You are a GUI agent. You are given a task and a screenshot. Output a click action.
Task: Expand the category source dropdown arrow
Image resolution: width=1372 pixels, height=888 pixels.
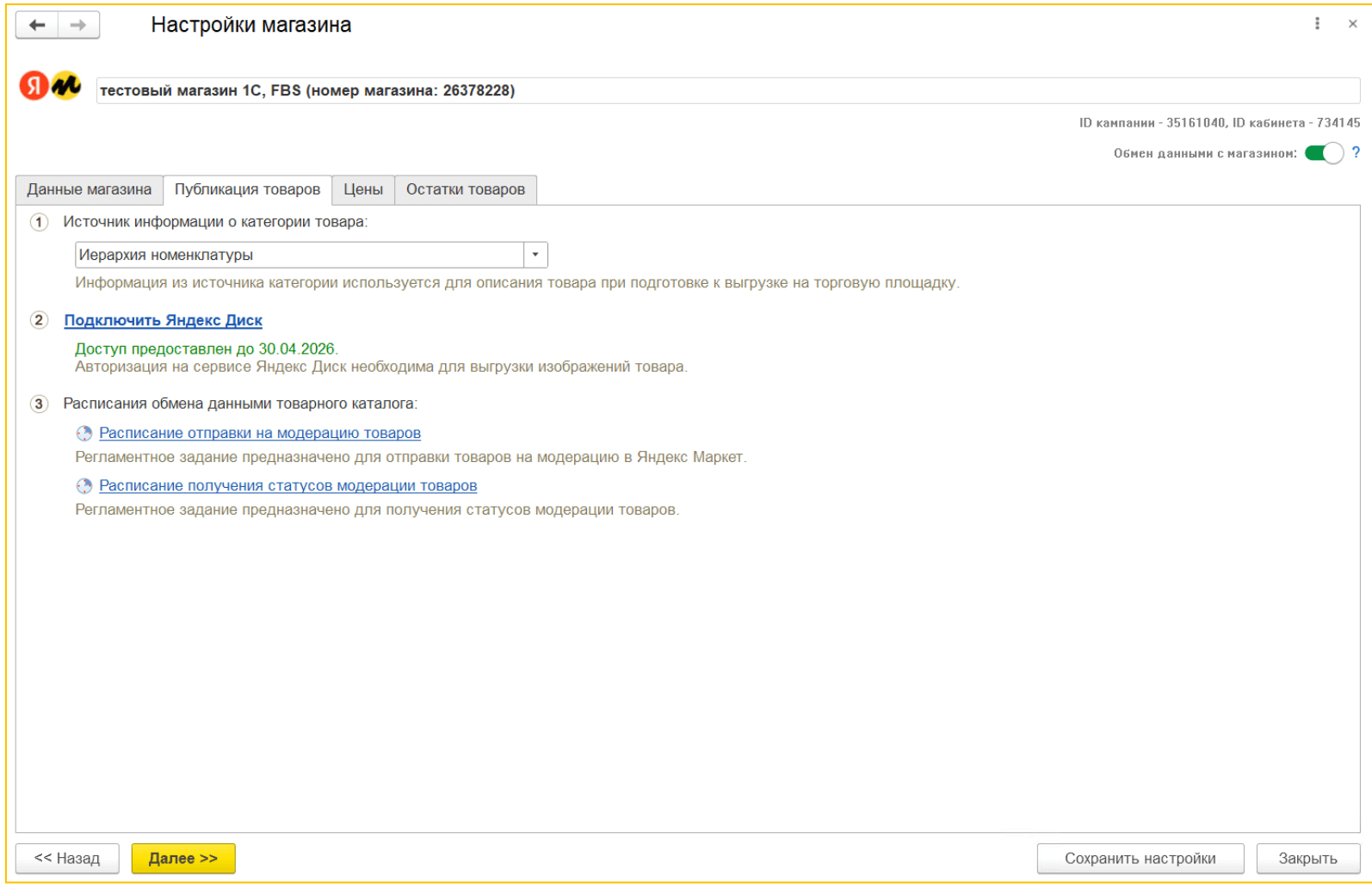[535, 255]
